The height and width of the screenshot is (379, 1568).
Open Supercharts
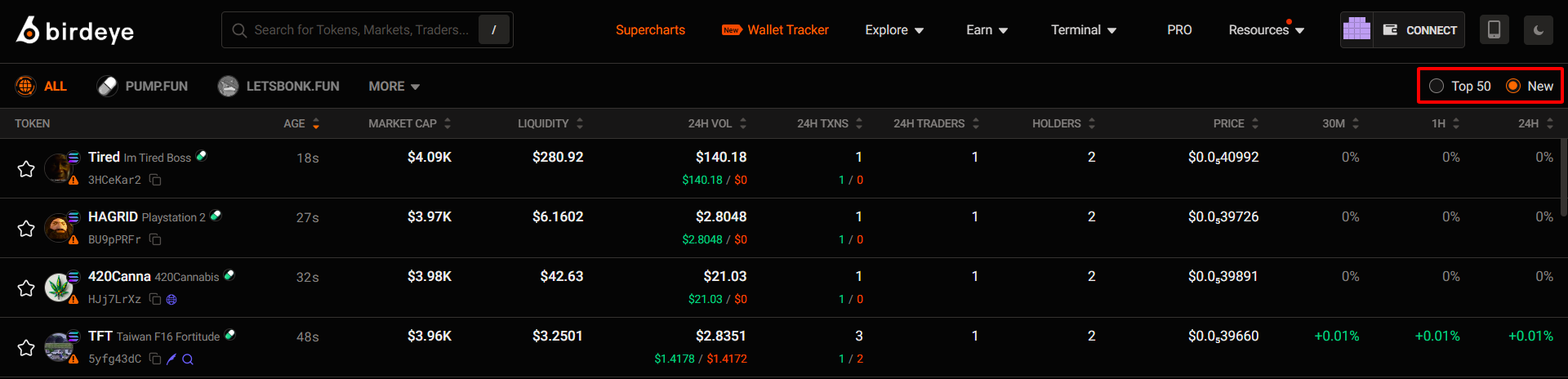pyautogui.click(x=650, y=30)
